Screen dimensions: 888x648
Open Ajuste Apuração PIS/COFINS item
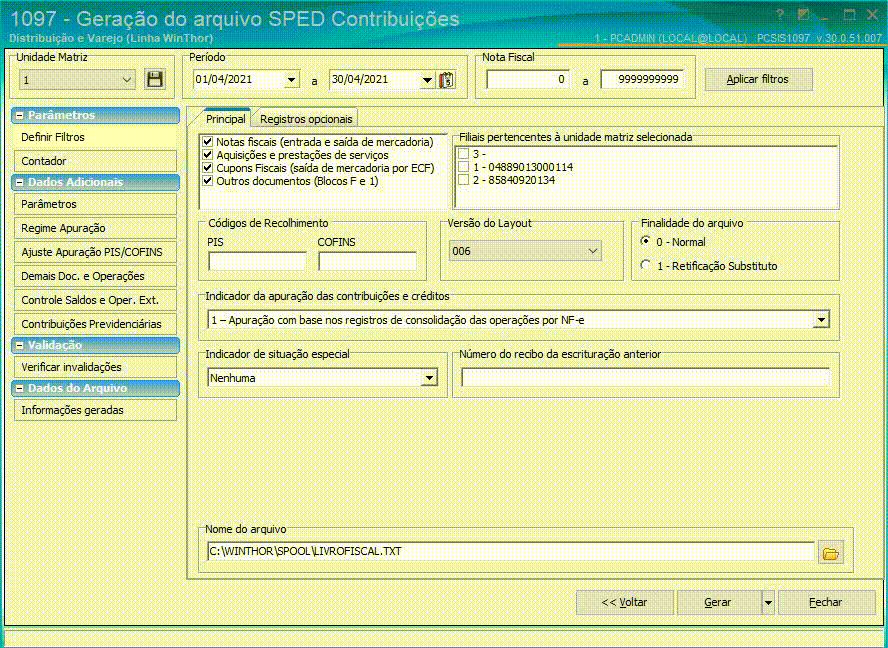(x=95, y=252)
